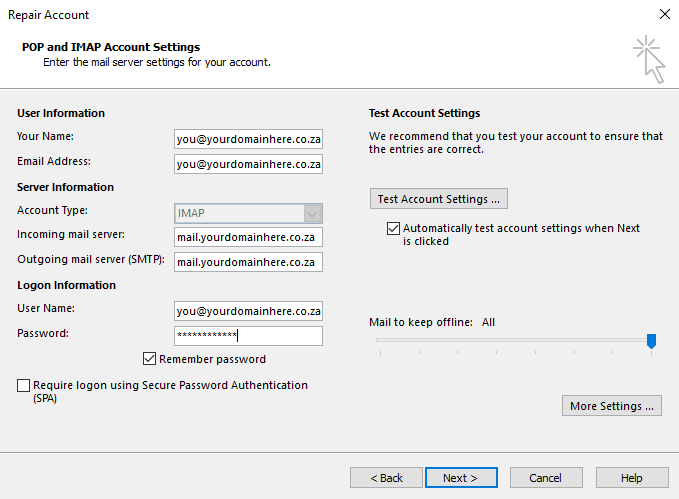Cancel the account repair wizard
The image size is (679, 499).
[546, 478]
